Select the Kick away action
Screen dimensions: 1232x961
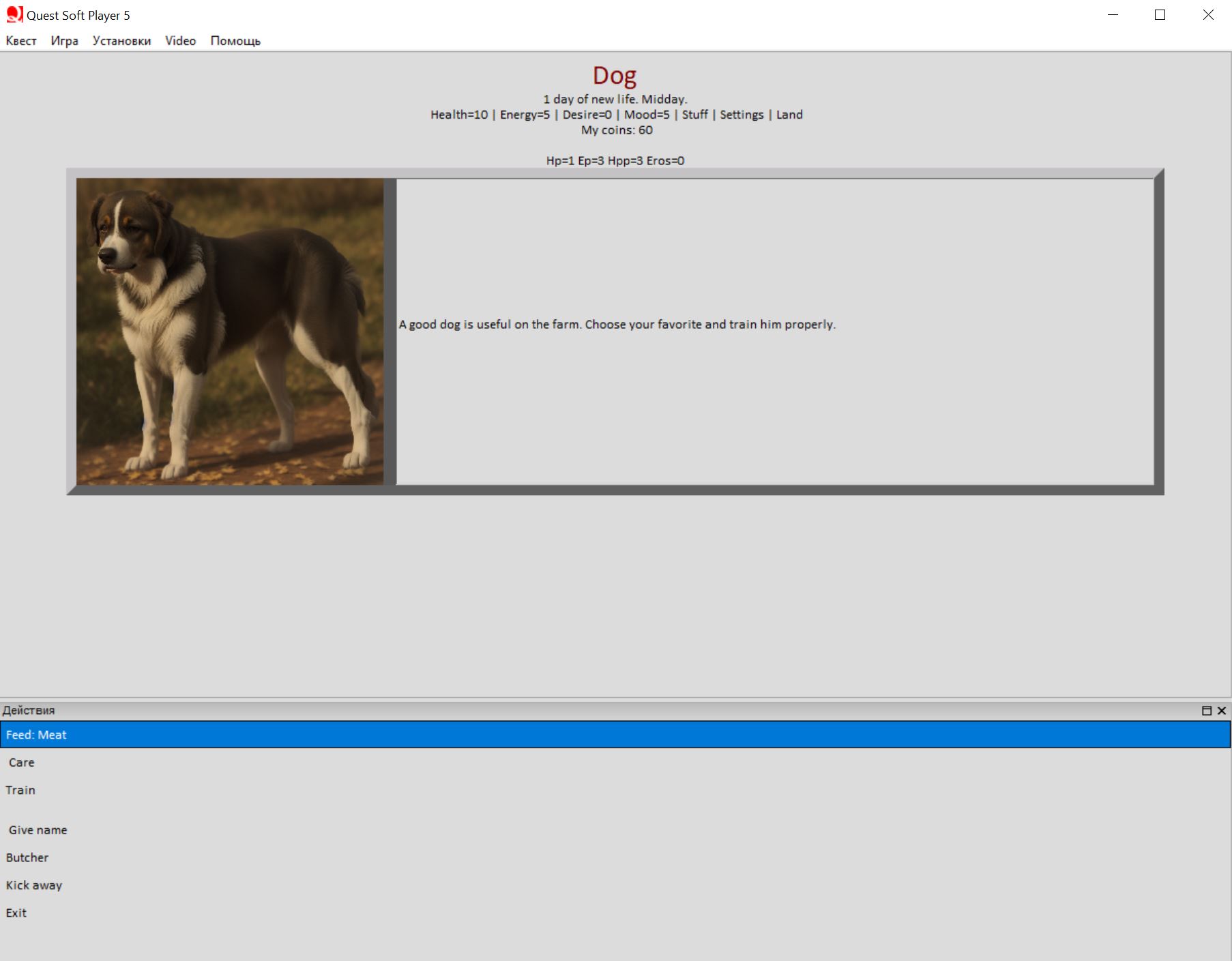coord(34,885)
